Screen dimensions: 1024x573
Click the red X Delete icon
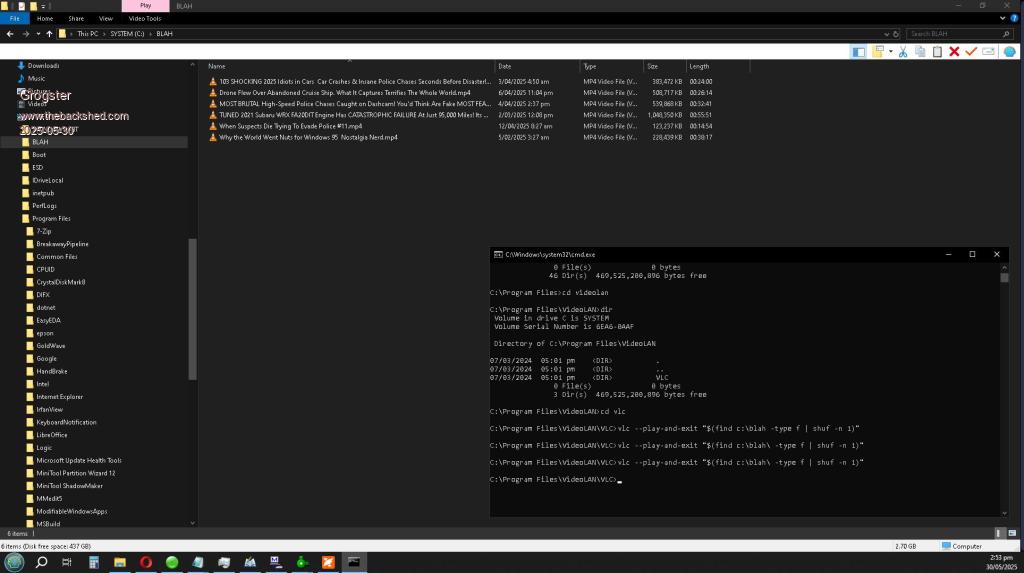coord(954,51)
